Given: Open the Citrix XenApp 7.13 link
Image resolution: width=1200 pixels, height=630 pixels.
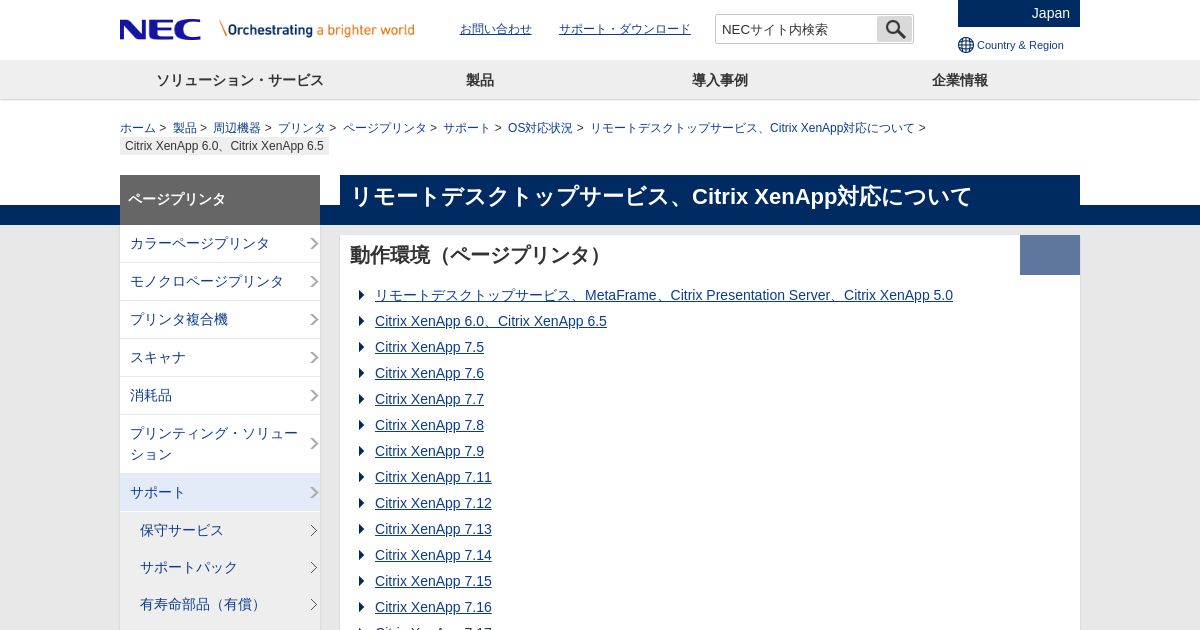Looking at the screenshot, I should click(x=433, y=529).
